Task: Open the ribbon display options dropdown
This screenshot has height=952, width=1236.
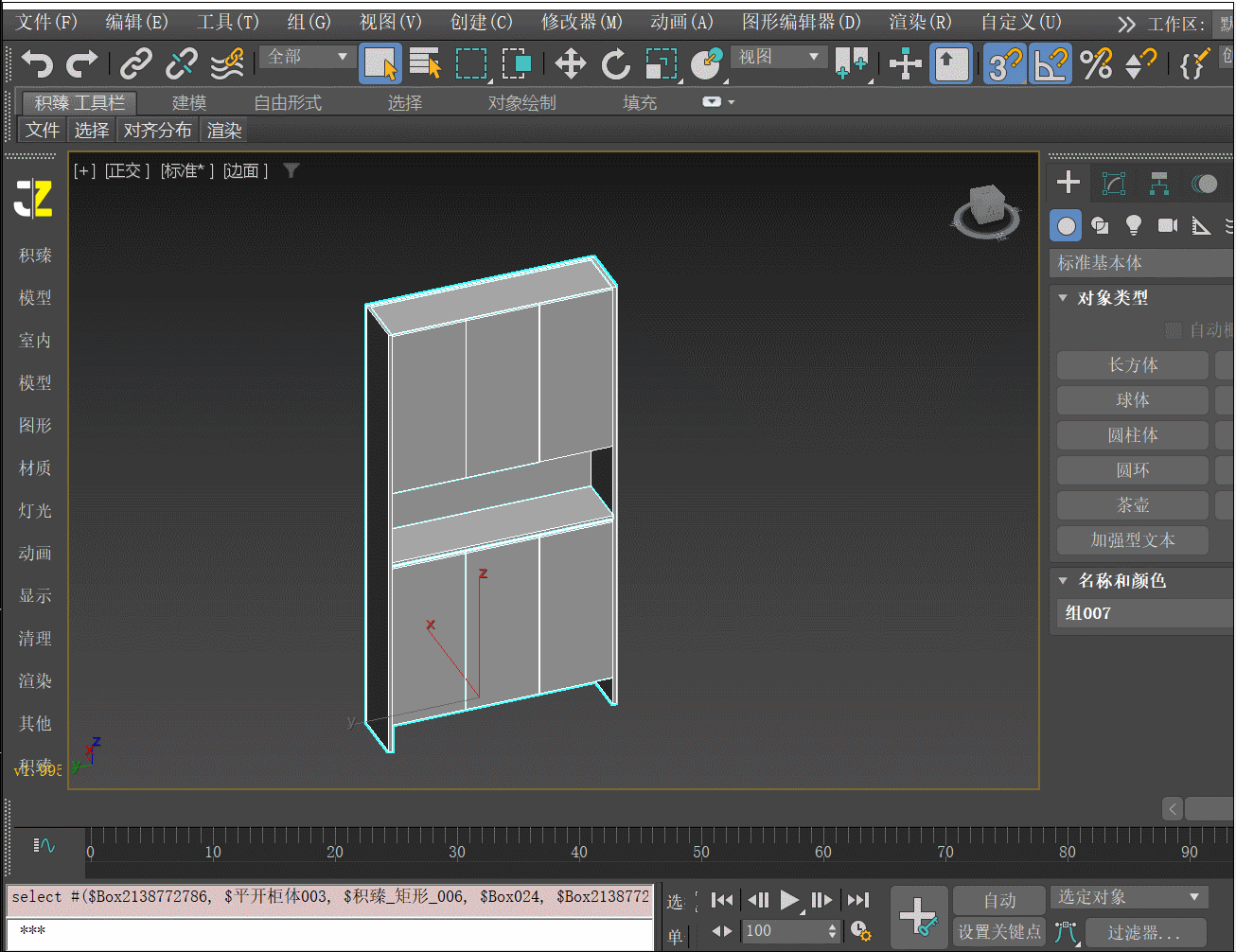Action: pos(718,102)
